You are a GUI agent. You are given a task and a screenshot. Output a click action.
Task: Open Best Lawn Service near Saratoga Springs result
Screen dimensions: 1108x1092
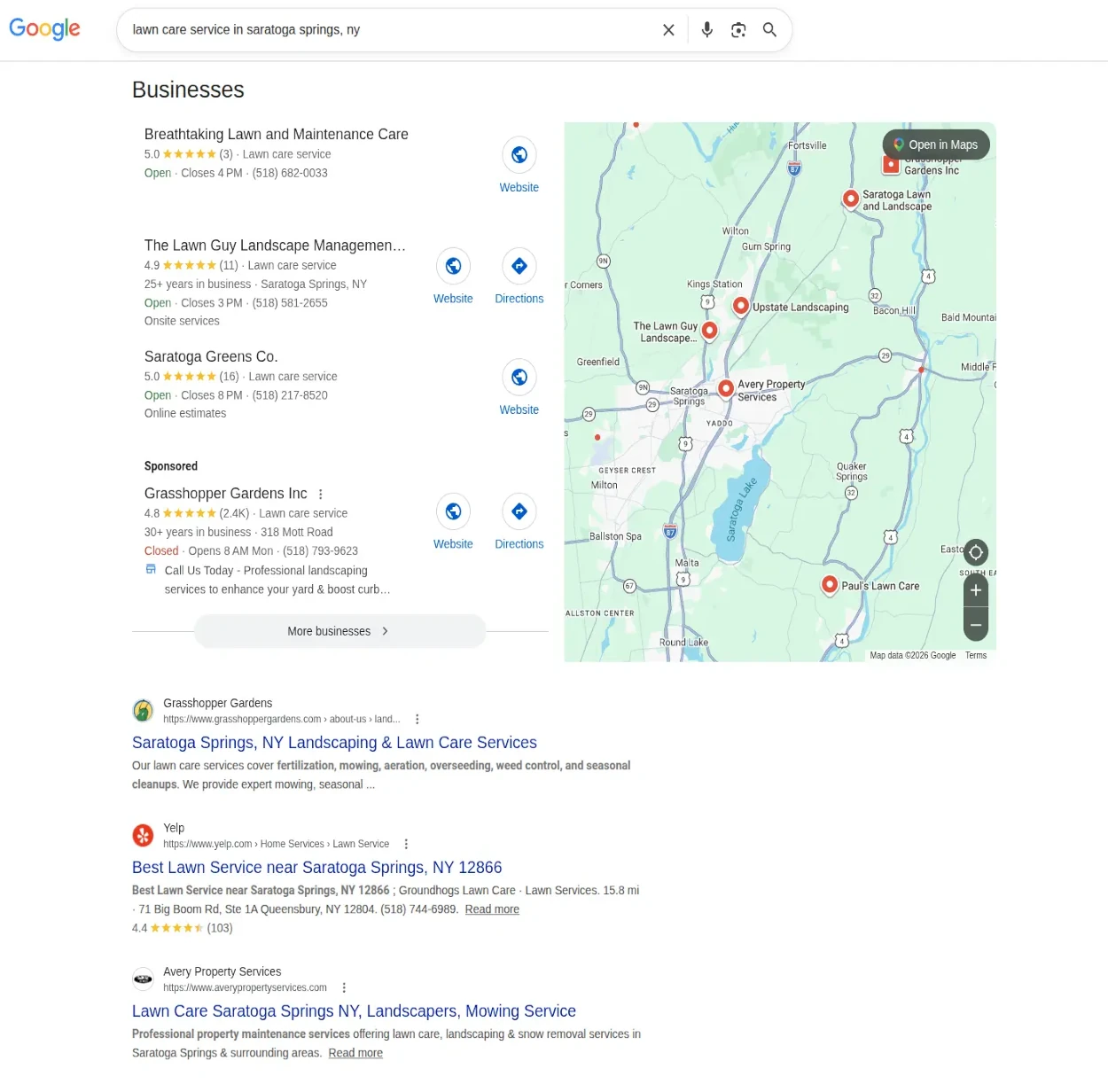point(317,868)
